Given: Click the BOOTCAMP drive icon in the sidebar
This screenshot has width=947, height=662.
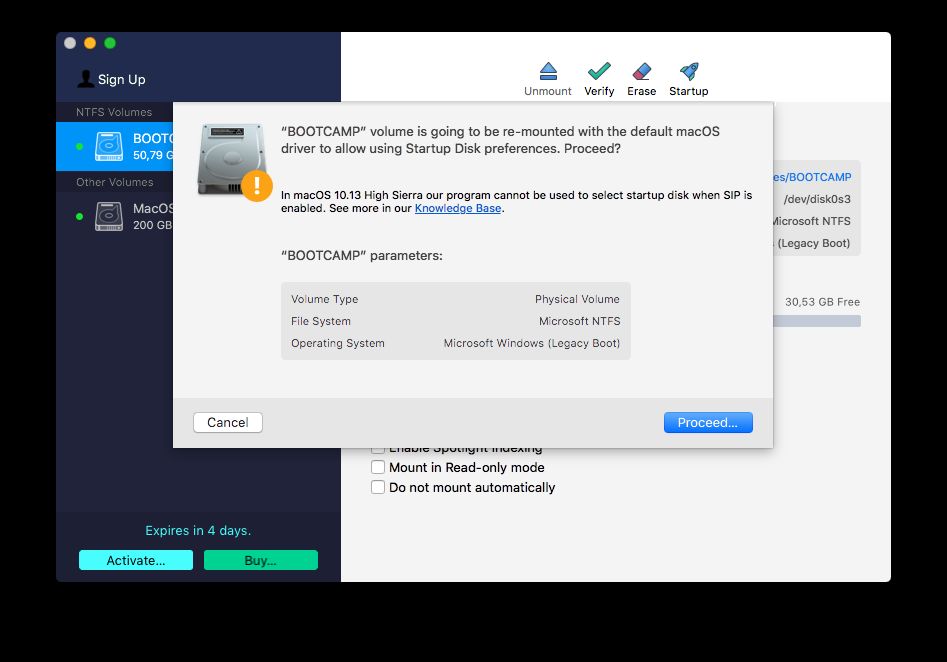Looking at the screenshot, I should point(109,146).
